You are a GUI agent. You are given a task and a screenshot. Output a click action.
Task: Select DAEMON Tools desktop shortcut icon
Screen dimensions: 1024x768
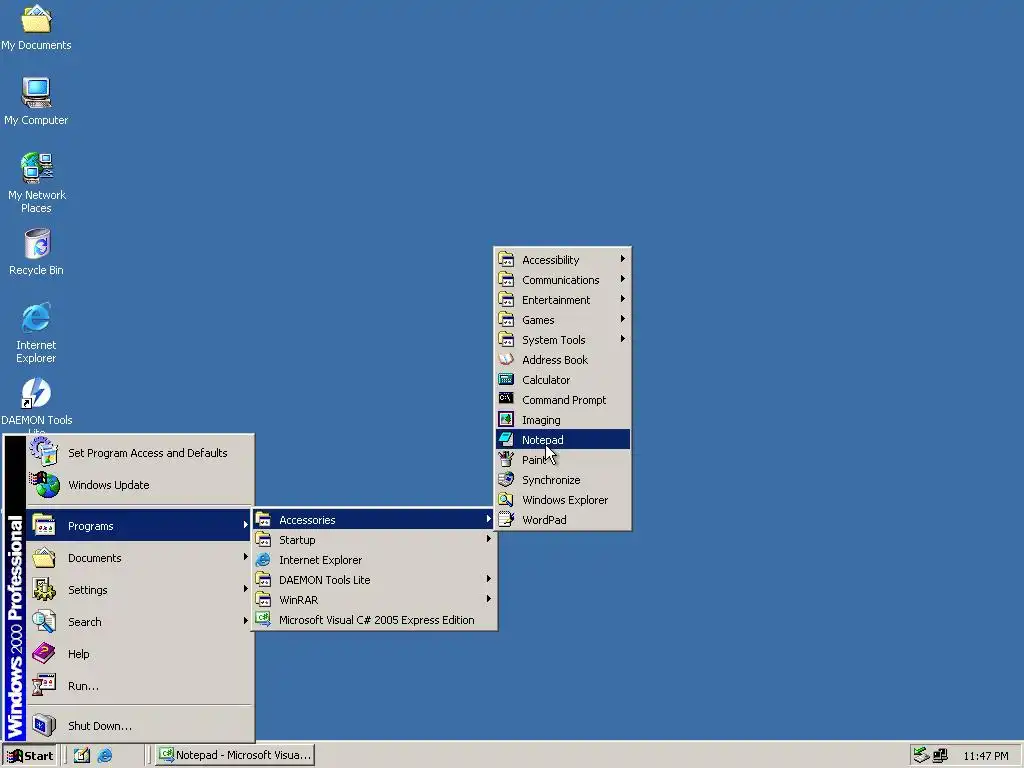click(36, 393)
